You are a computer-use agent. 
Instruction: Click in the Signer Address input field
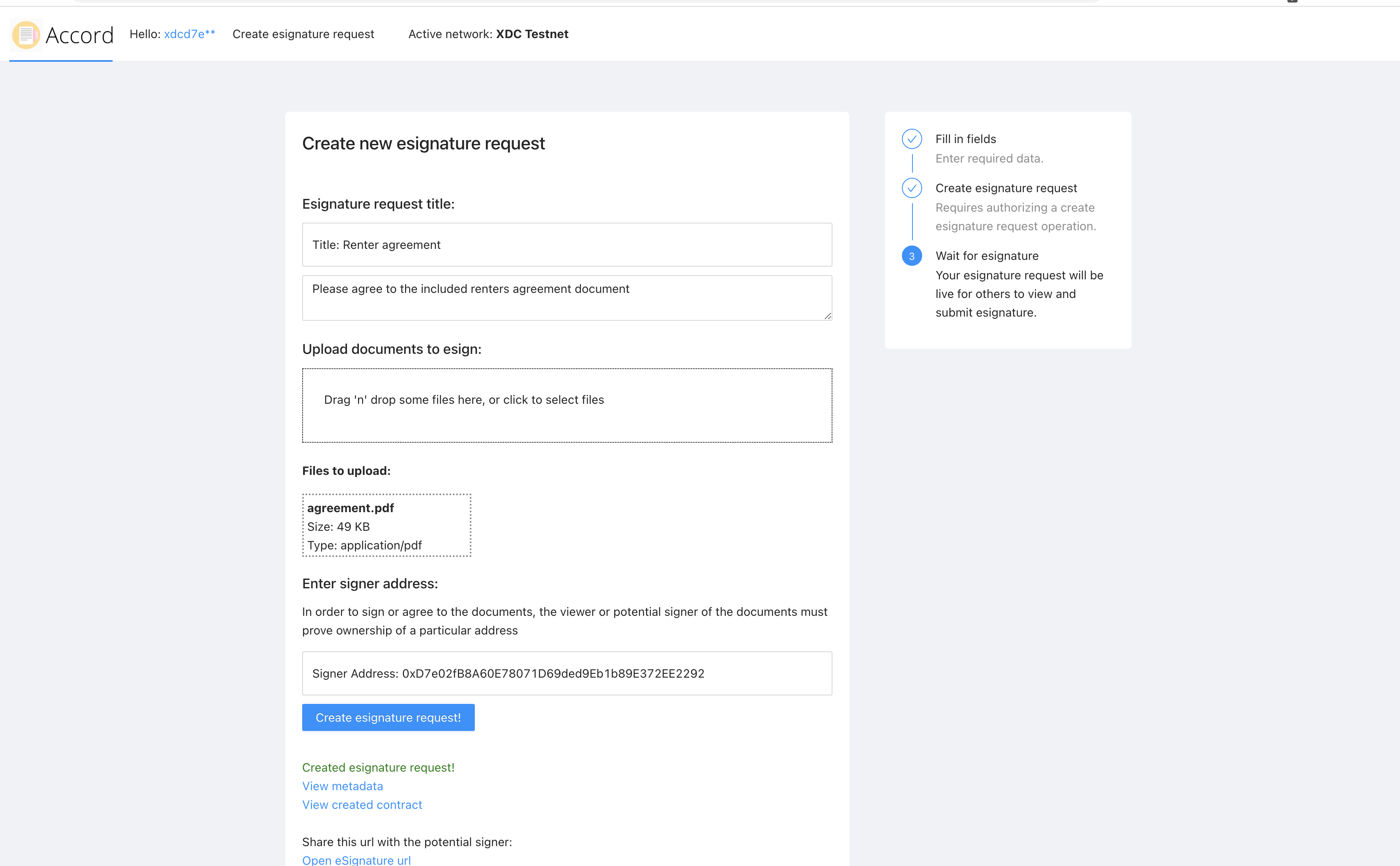566,673
